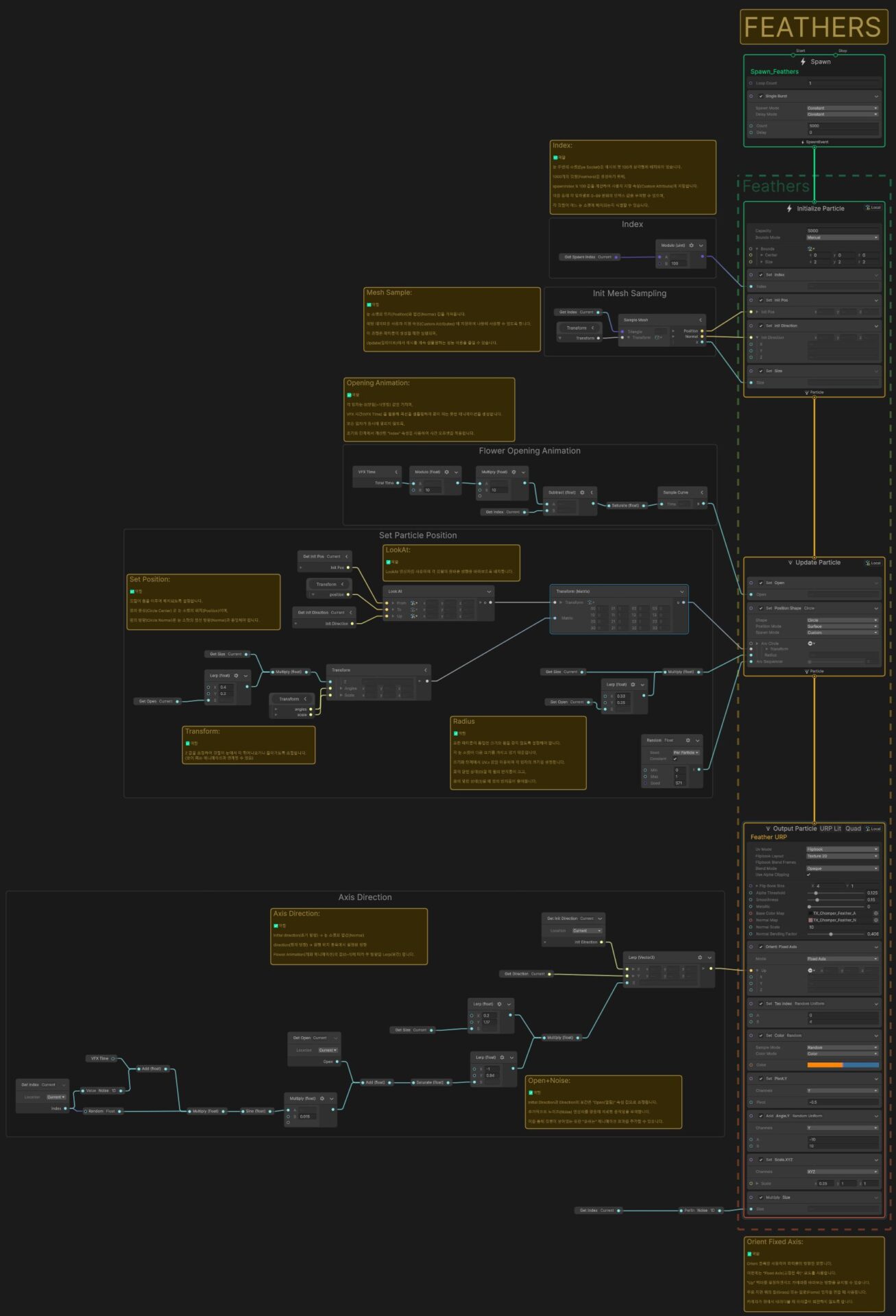The height and width of the screenshot is (1316, 896).
Task: Open settings gear on Multiply (float) node in Flower Opening Animation
Action: [x=513, y=472]
